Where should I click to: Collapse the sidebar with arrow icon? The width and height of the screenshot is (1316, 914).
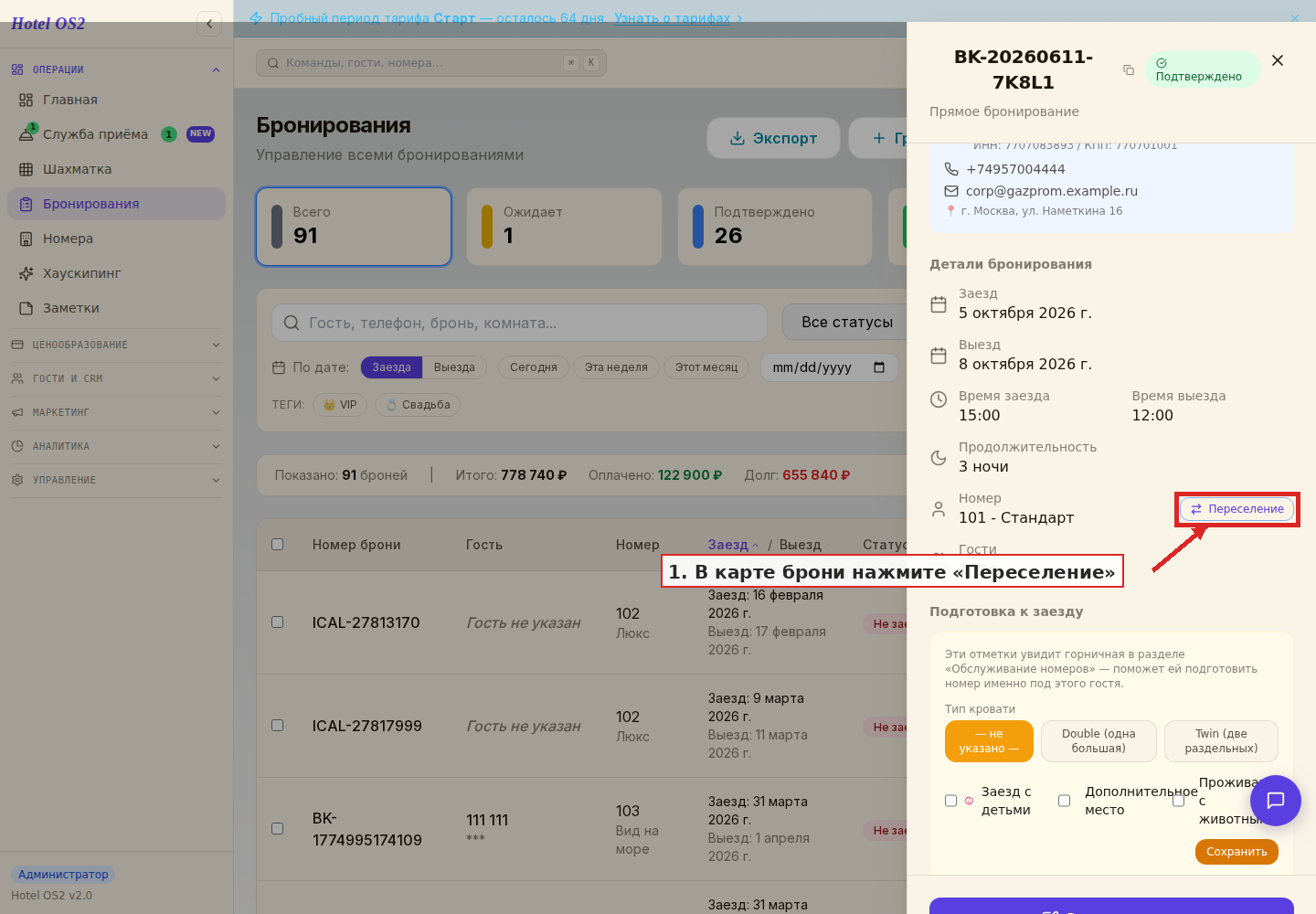(x=209, y=24)
